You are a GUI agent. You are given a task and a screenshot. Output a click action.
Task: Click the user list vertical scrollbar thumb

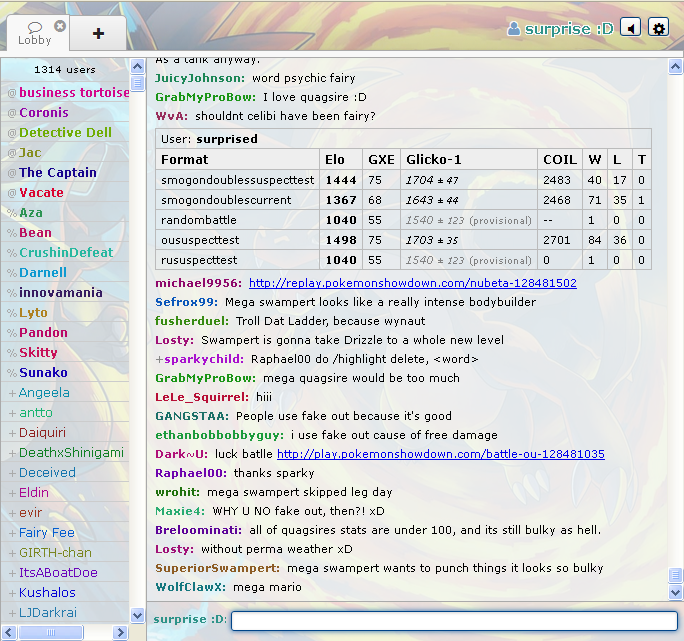137,82
